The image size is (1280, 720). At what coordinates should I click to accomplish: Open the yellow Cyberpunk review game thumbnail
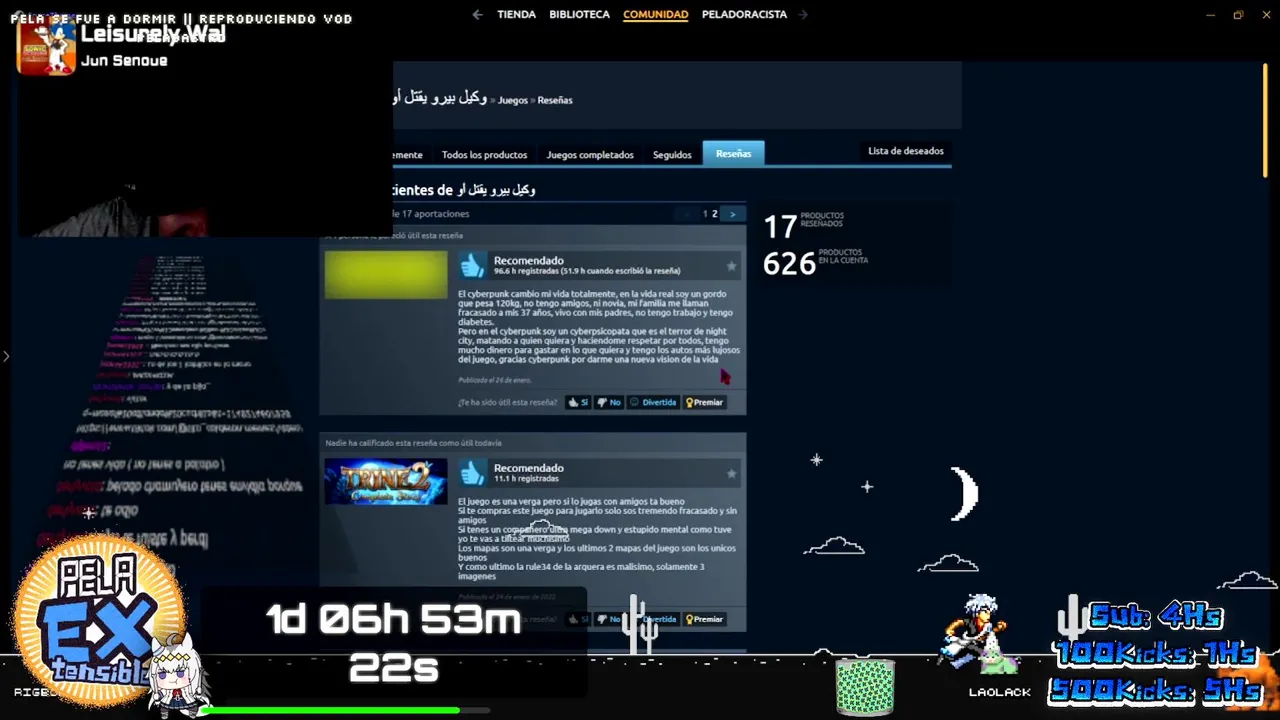coord(386,275)
